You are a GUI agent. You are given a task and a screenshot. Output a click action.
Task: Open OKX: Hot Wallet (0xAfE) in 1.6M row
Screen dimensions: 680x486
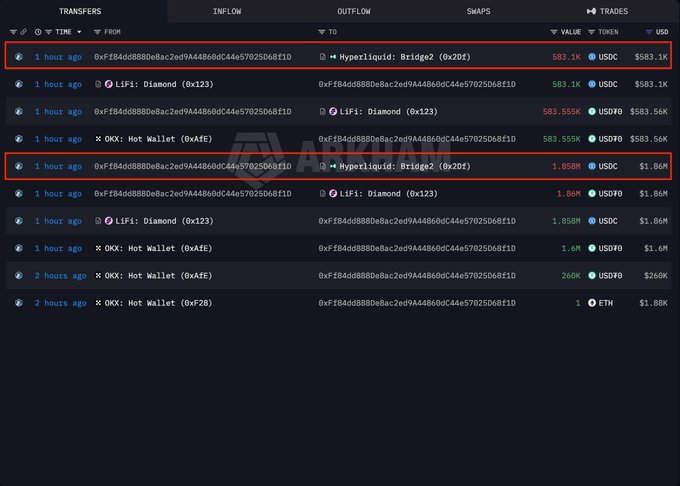point(158,248)
